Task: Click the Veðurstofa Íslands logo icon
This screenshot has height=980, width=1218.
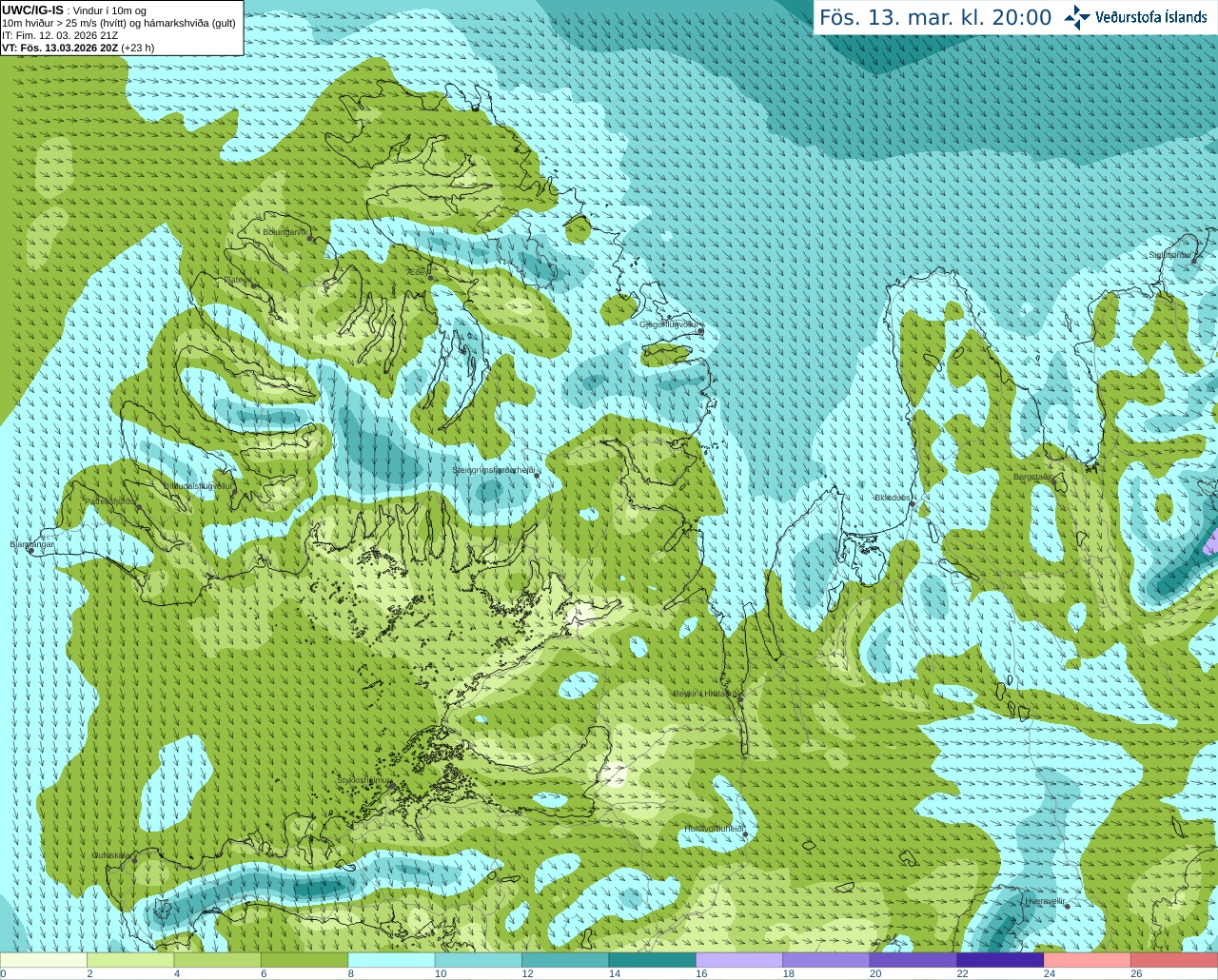Action: click(1077, 17)
